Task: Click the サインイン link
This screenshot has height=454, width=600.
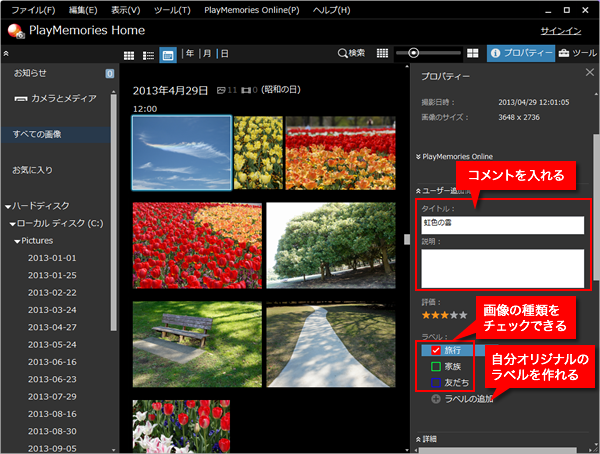Action: tap(560, 31)
